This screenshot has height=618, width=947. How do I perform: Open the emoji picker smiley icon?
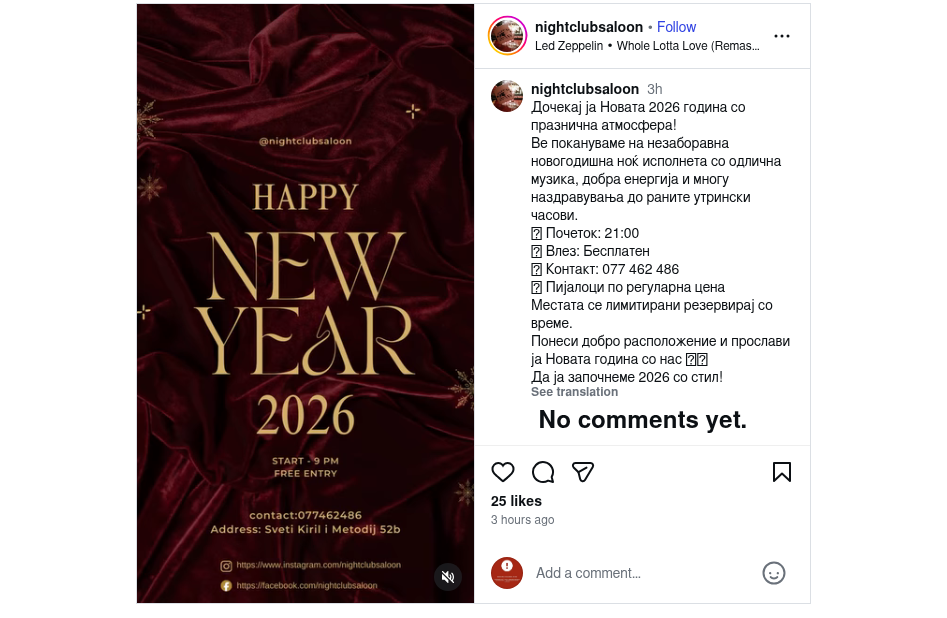point(774,573)
